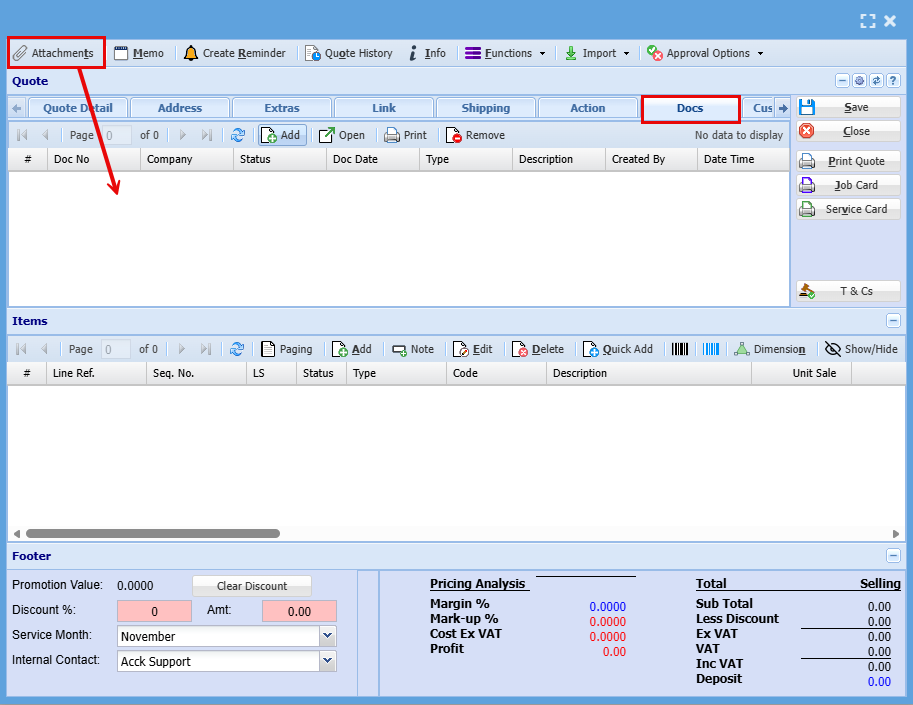Switch to the Shipping tab

click(485, 108)
